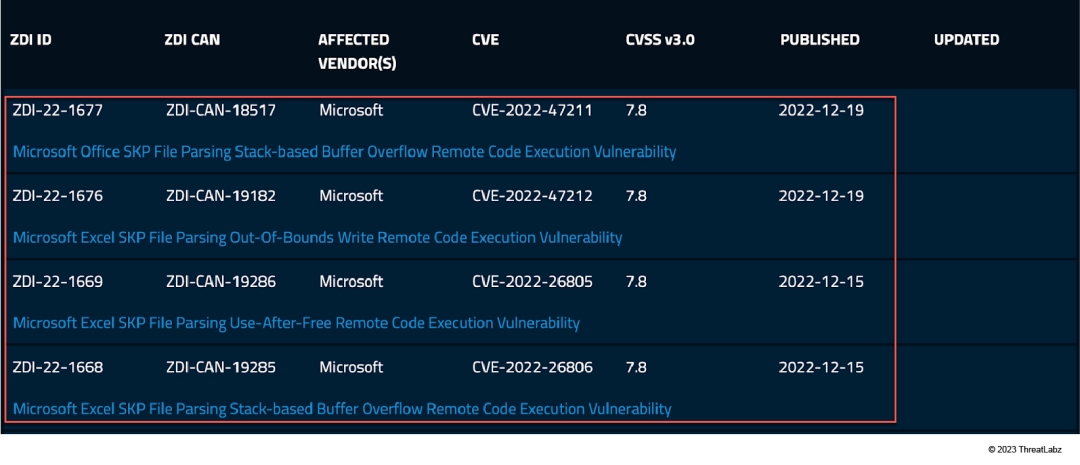The image size is (1080, 465).
Task: Click the UPDATED column header
Action: tap(966, 40)
